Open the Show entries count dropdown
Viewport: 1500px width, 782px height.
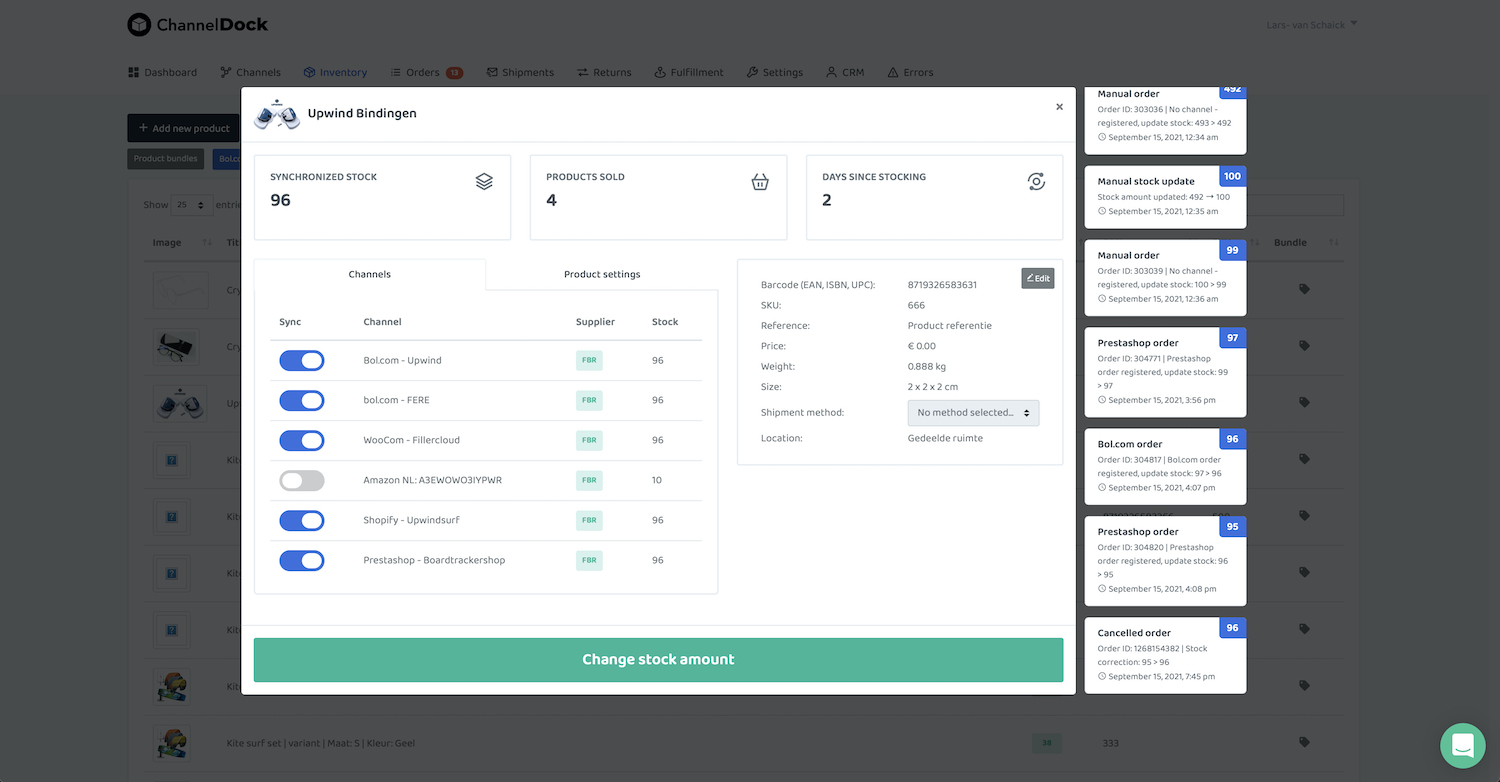[x=192, y=205]
